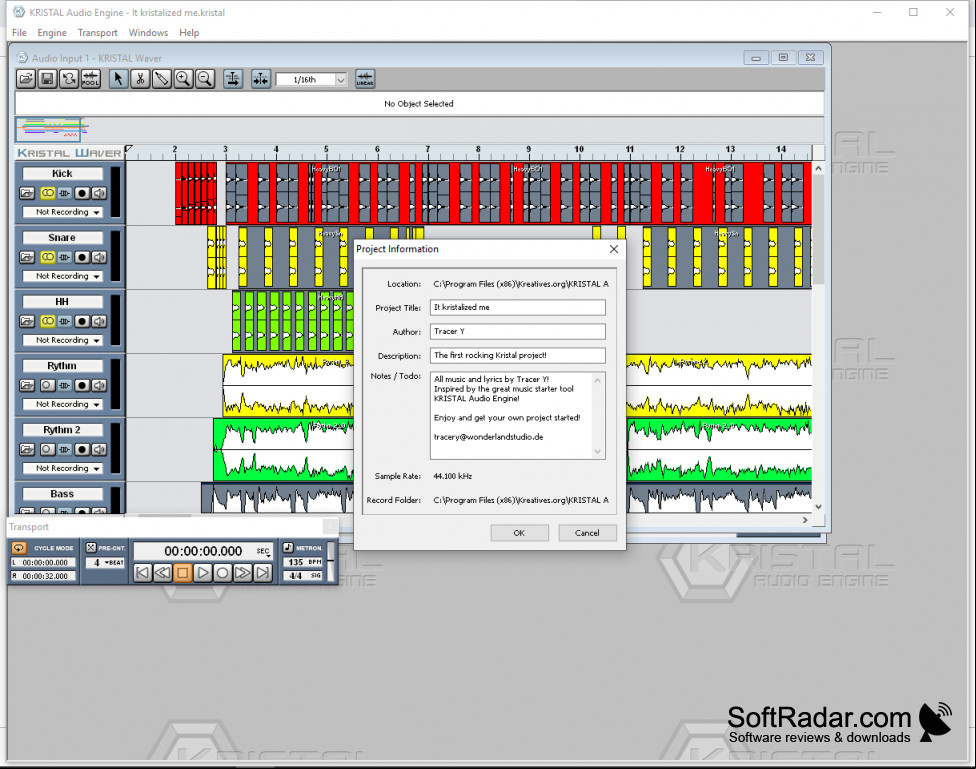Click the Kick track name label

(x=62, y=174)
